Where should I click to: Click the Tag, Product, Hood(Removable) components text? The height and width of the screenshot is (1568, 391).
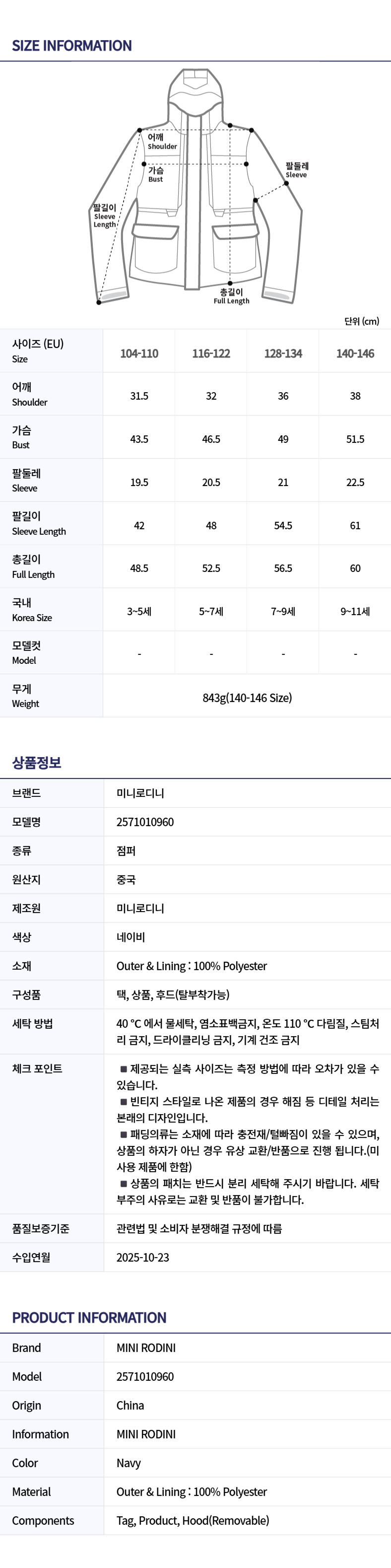click(x=193, y=1520)
